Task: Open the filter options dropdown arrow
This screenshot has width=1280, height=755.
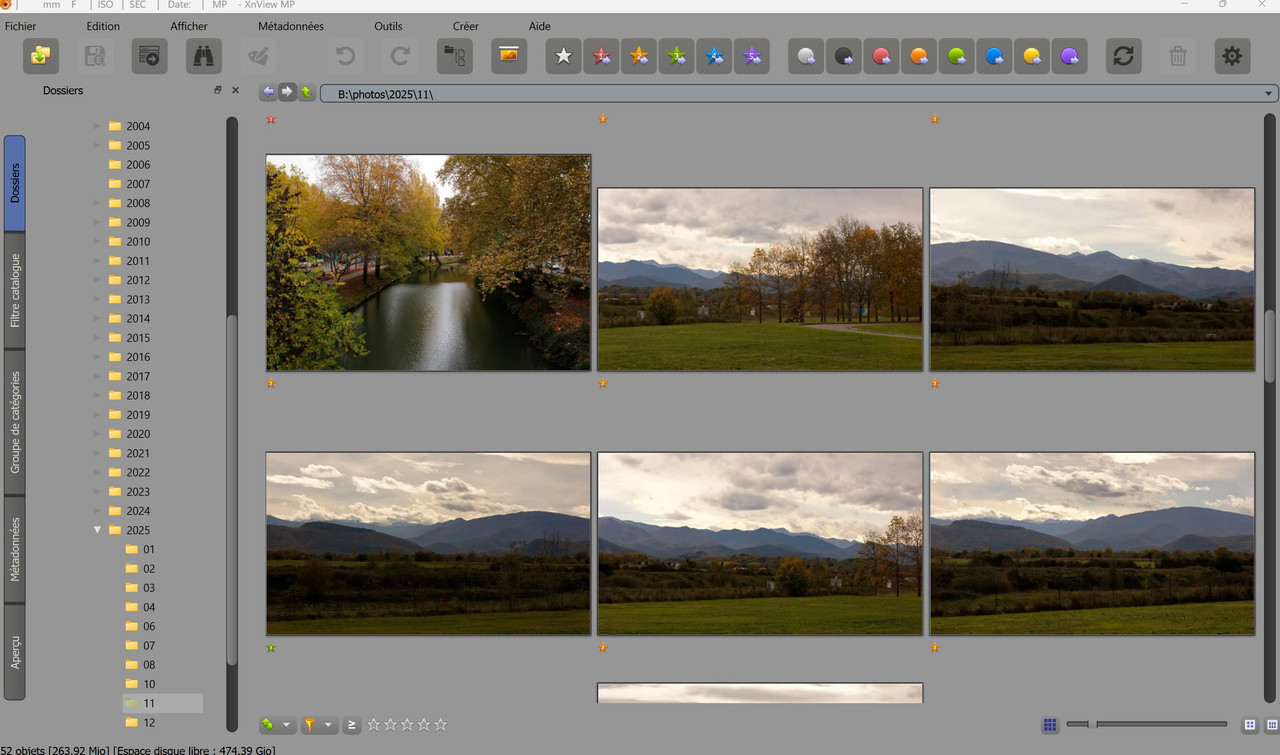Action: 328,724
